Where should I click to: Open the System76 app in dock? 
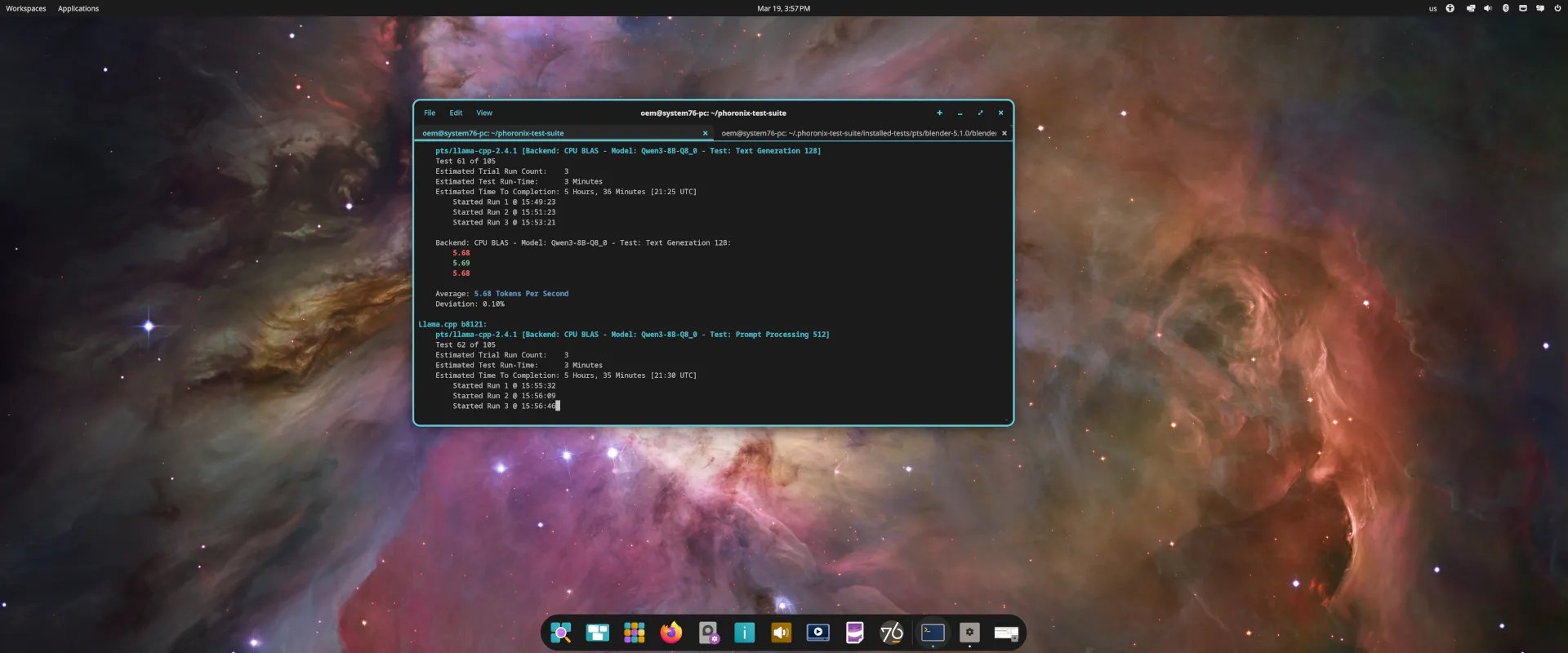click(892, 633)
